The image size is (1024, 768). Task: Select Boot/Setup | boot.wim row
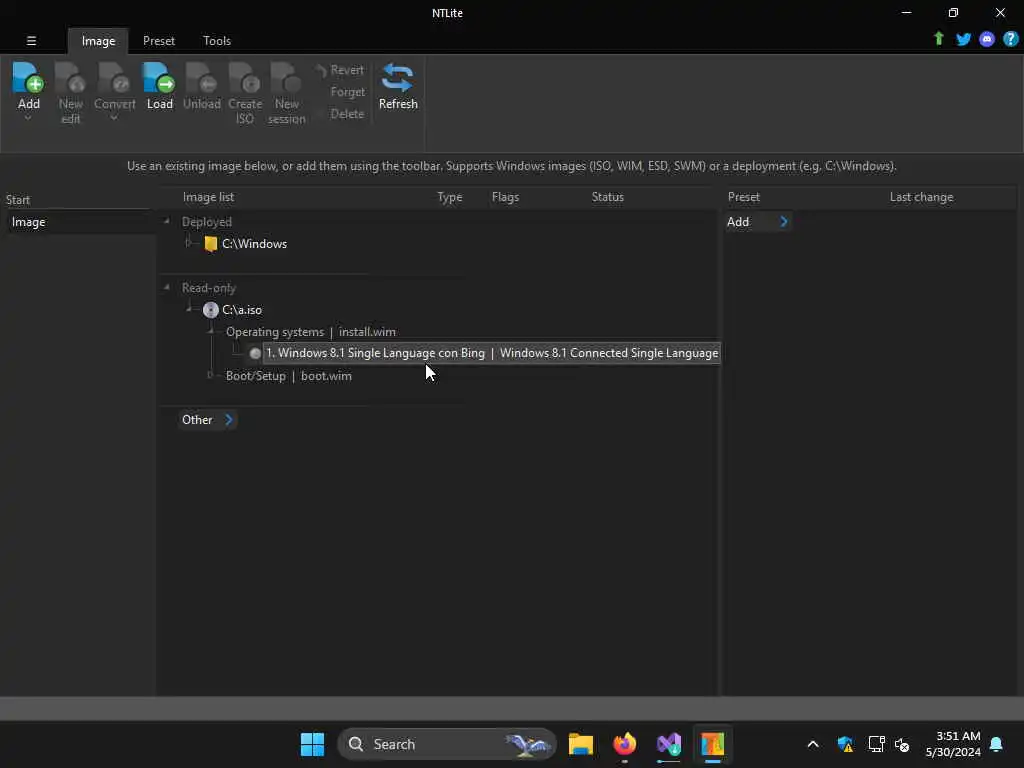[289, 376]
